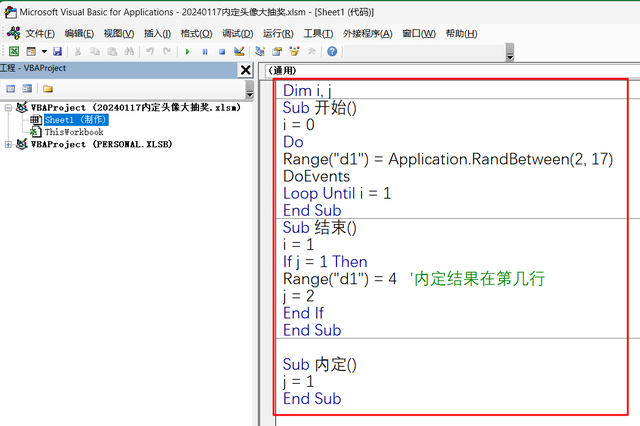Click the 'Loop Until i = 1' line
Viewport: 640px width, 426px height.
337,193
